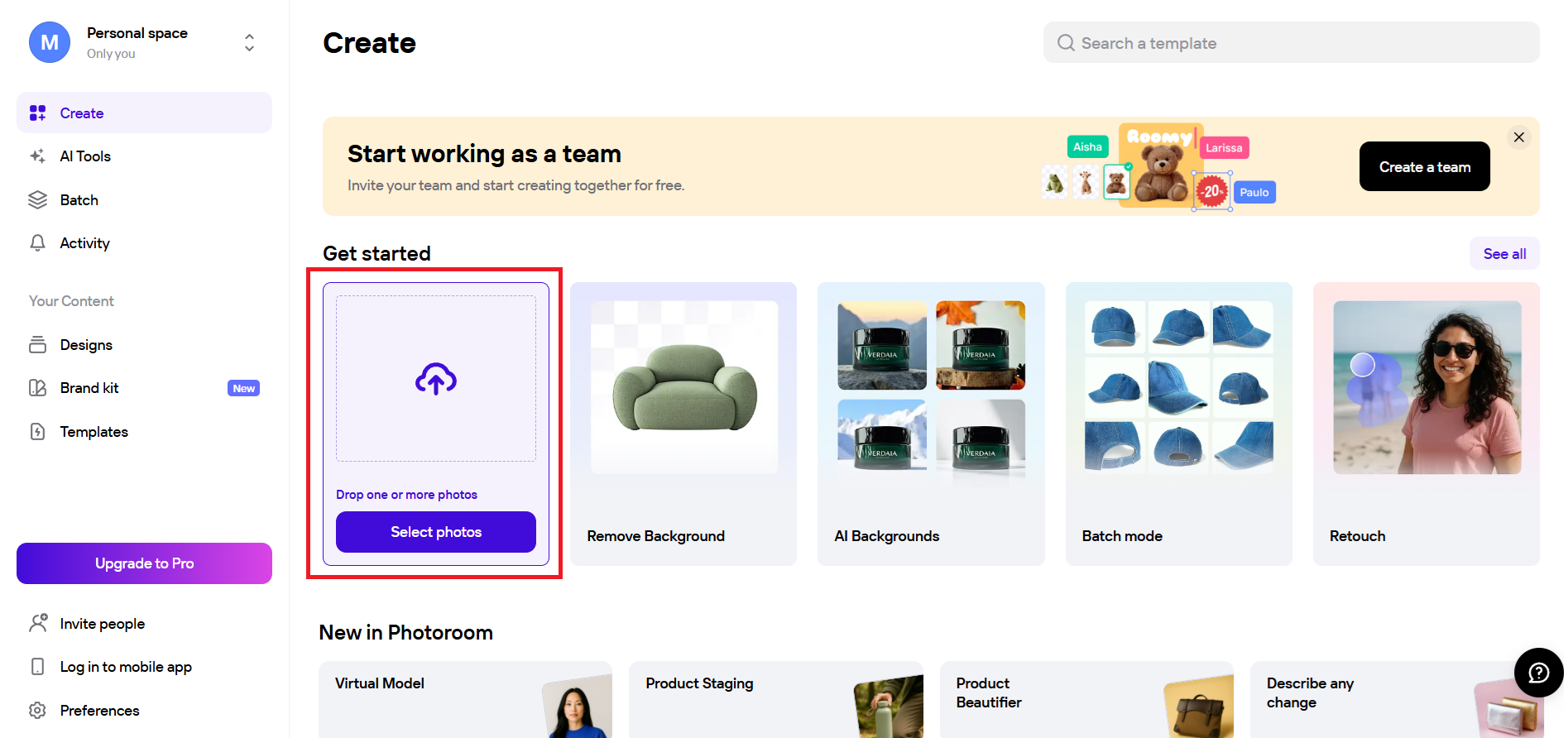Click the search magnifier icon
Screen dimensions: 1568x738
point(1066,43)
